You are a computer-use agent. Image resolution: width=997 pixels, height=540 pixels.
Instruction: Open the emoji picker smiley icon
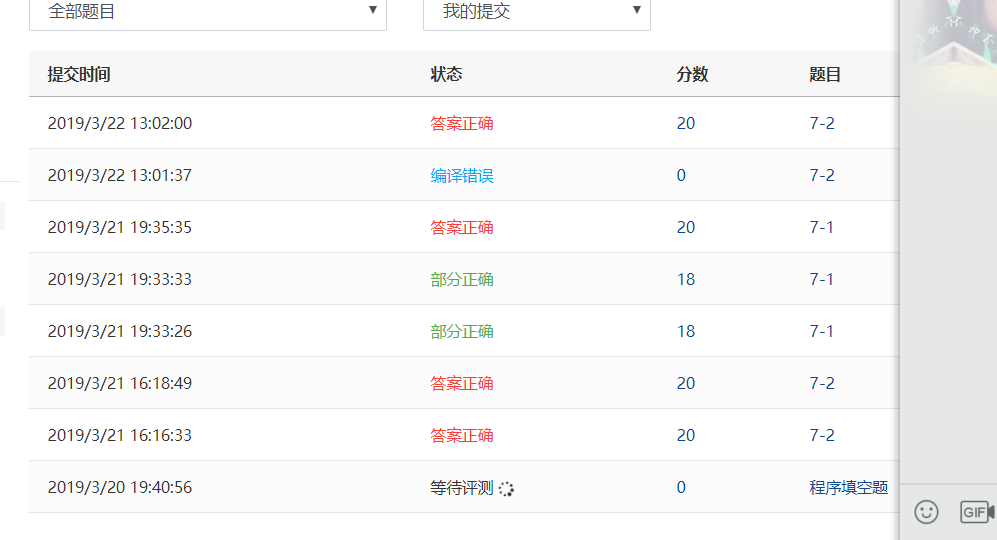927,512
